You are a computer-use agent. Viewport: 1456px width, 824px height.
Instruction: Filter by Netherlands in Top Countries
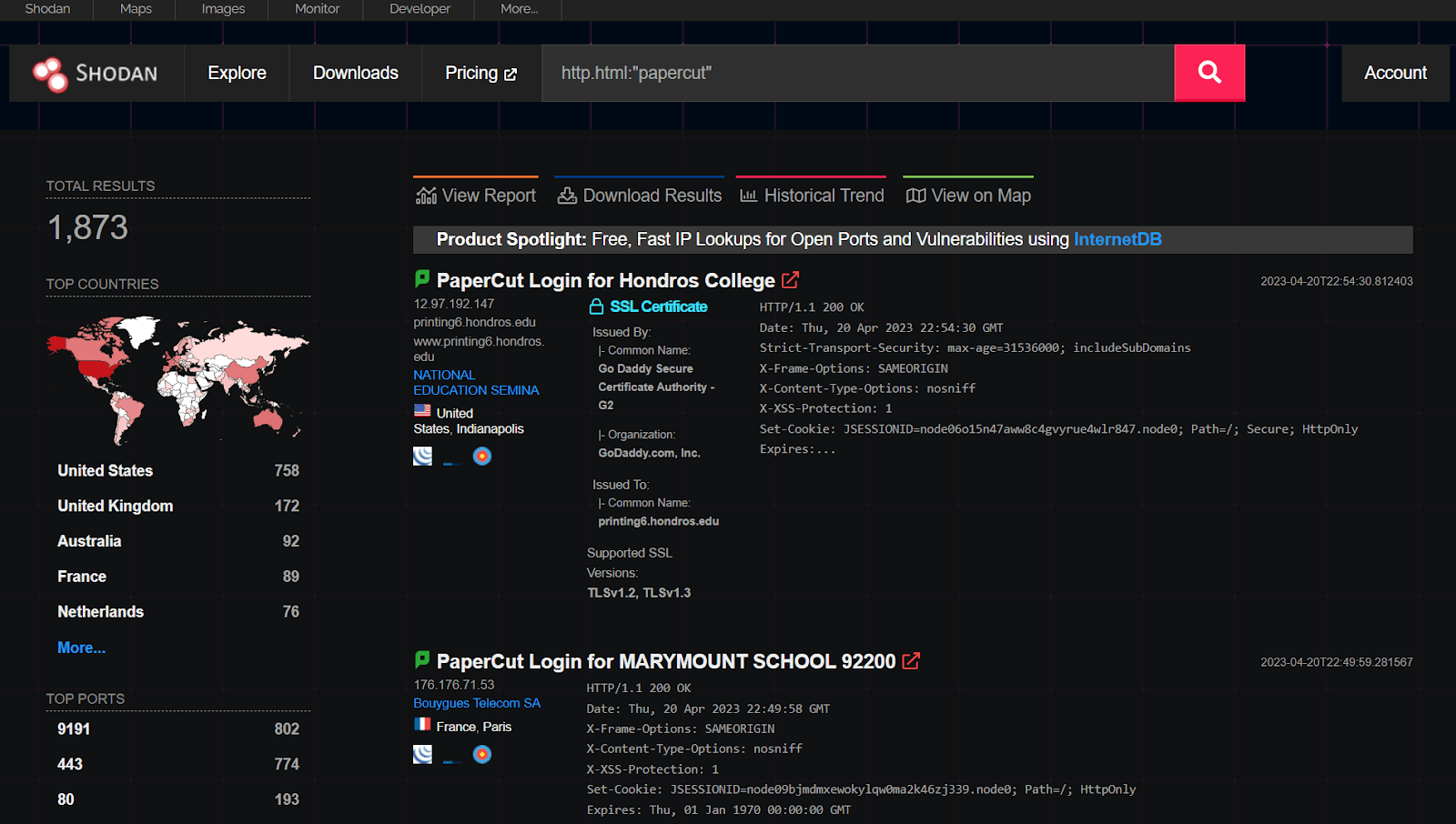click(x=178, y=612)
